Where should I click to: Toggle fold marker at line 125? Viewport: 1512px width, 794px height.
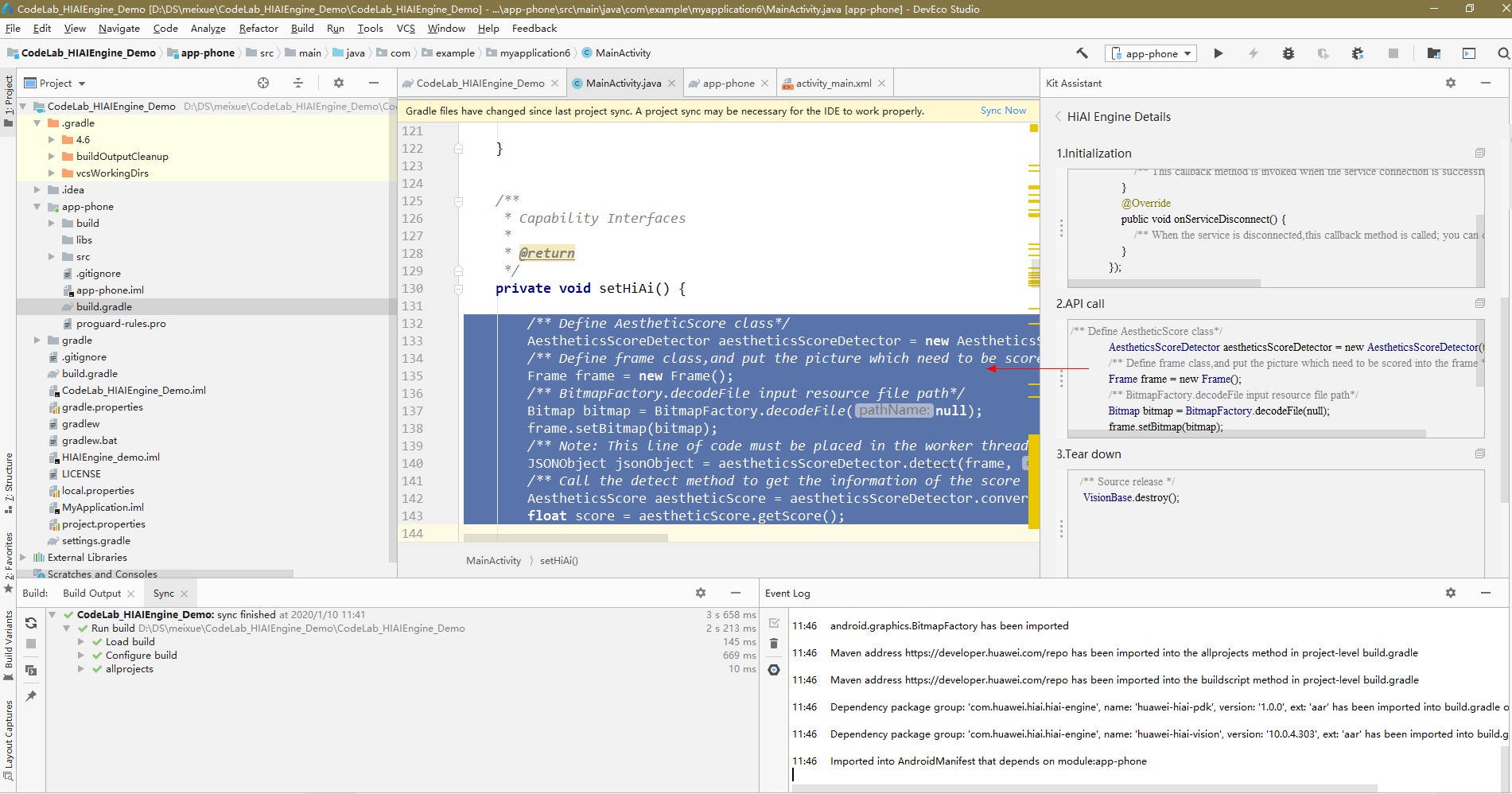click(x=458, y=201)
